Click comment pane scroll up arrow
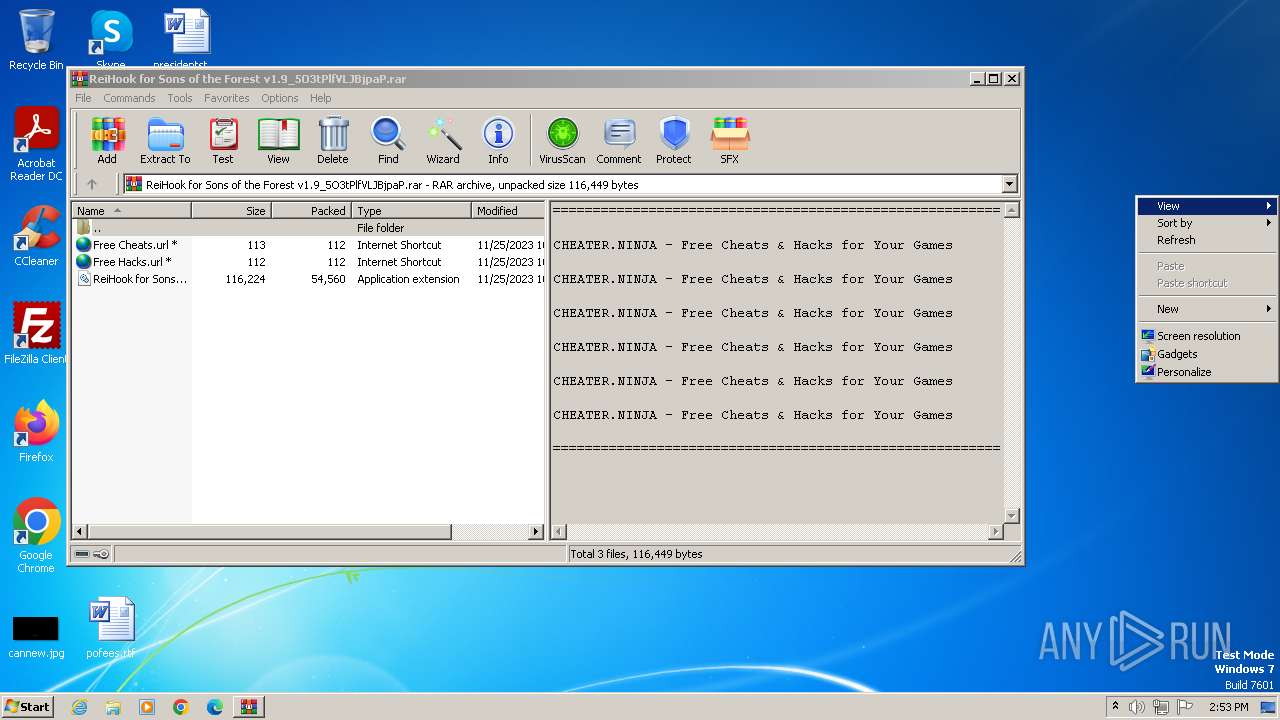The height and width of the screenshot is (720, 1280). (x=1011, y=210)
